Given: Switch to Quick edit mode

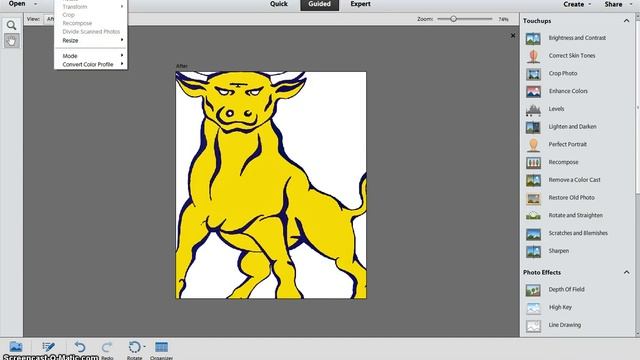Looking at the screenshot, I should coord(279,4).
